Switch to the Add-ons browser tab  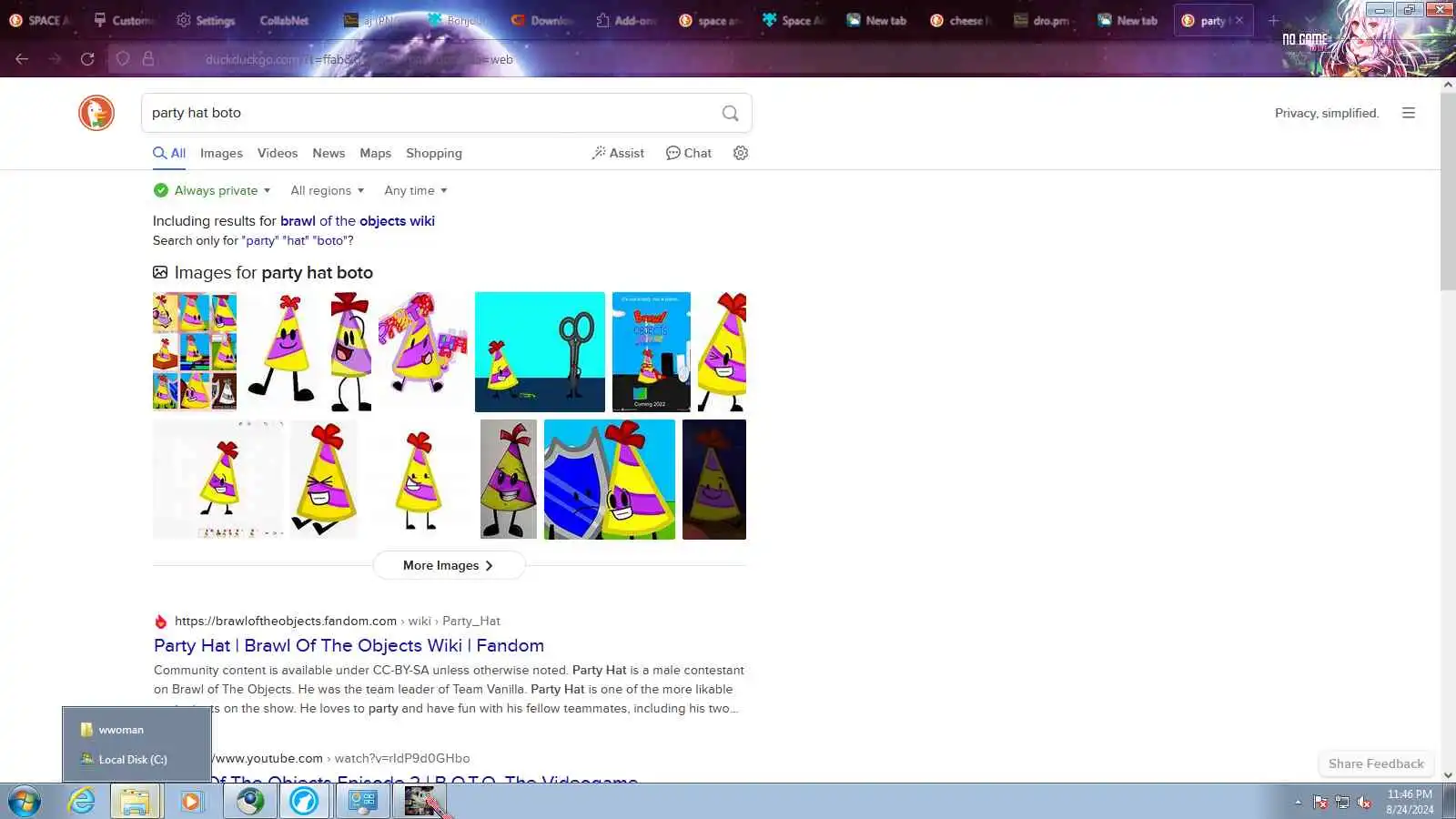[x=626, y=20]
